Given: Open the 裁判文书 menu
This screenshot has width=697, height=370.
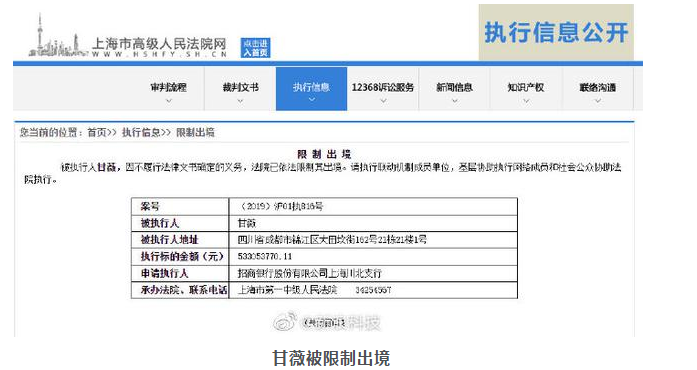Looking at the screenshot, I should coord(240,87).
